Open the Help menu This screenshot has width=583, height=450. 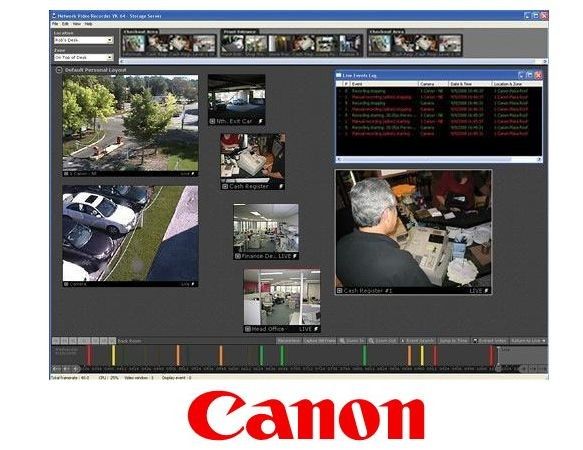tap(88, 24)
